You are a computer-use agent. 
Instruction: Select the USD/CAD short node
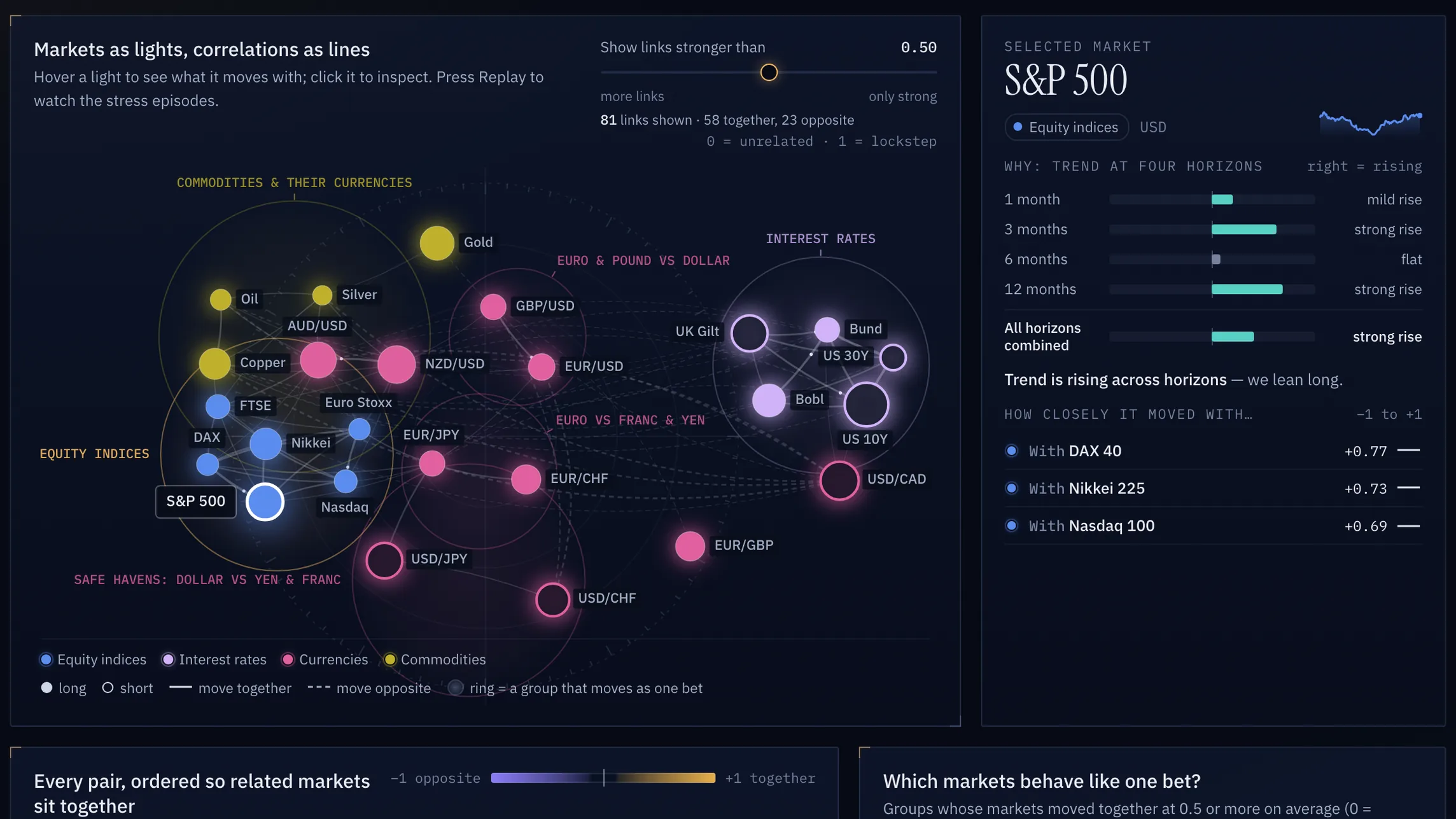839,480
